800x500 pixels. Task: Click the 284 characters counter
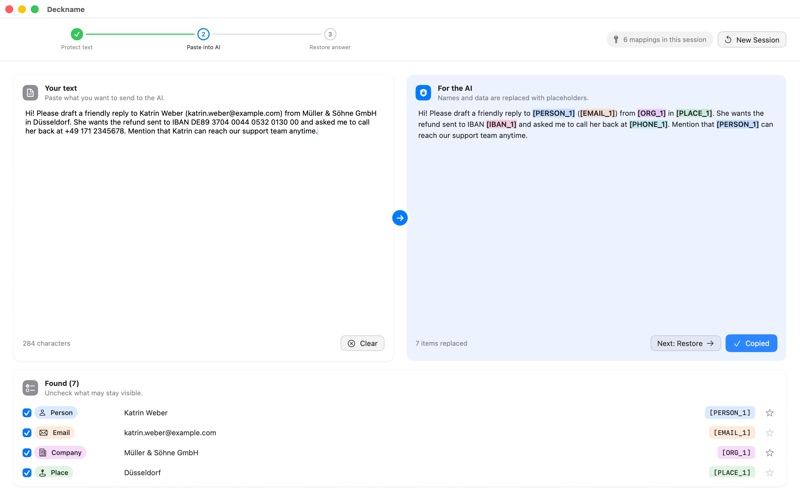tap(46, 343)
